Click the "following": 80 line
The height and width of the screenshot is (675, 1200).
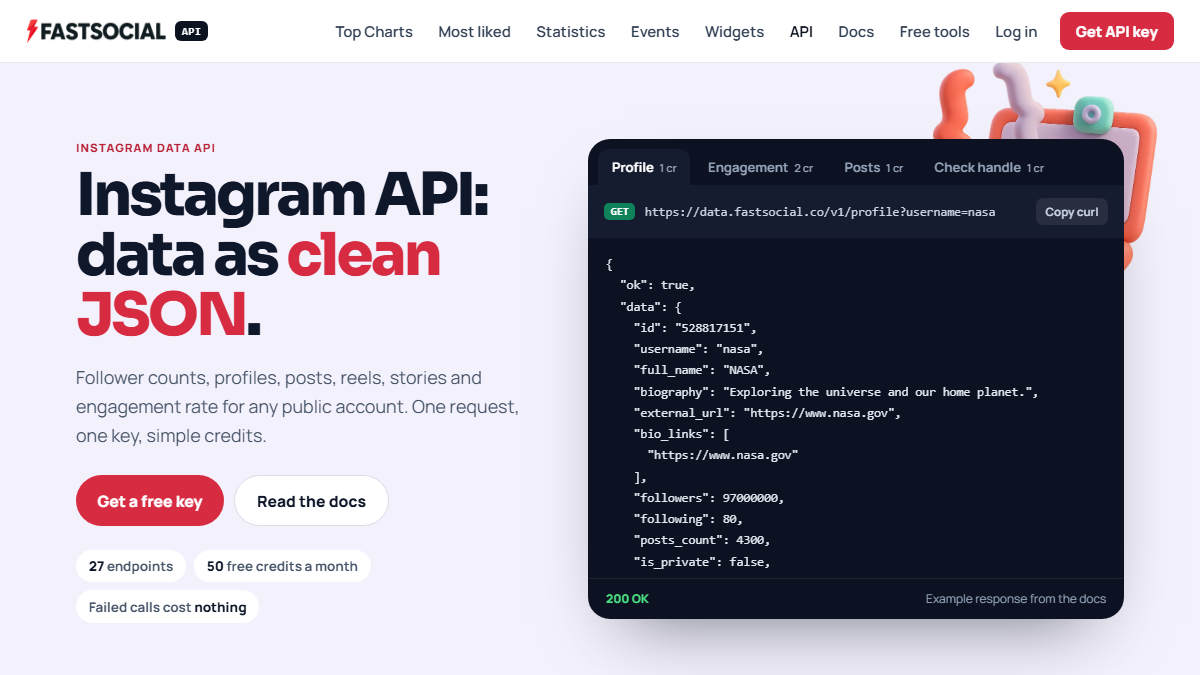(688, 519)
